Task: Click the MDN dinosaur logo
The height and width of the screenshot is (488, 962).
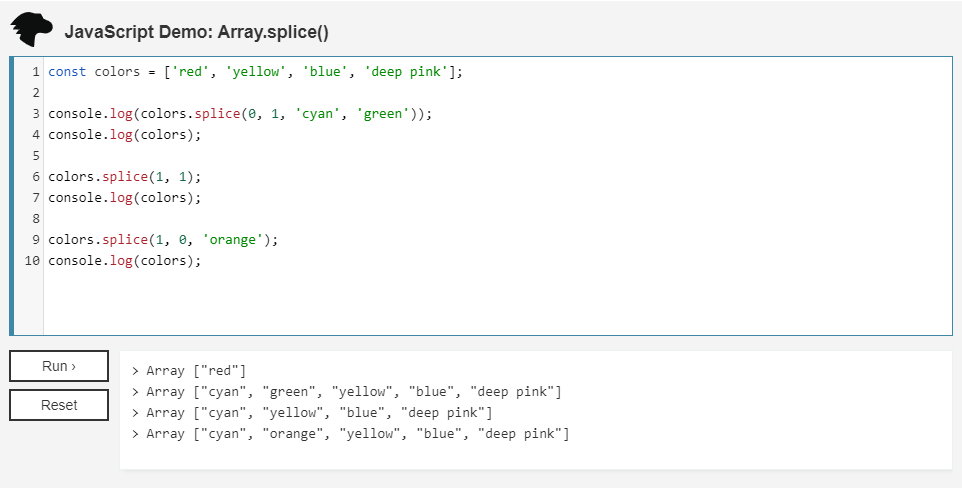Action: (x=32, y=30)
